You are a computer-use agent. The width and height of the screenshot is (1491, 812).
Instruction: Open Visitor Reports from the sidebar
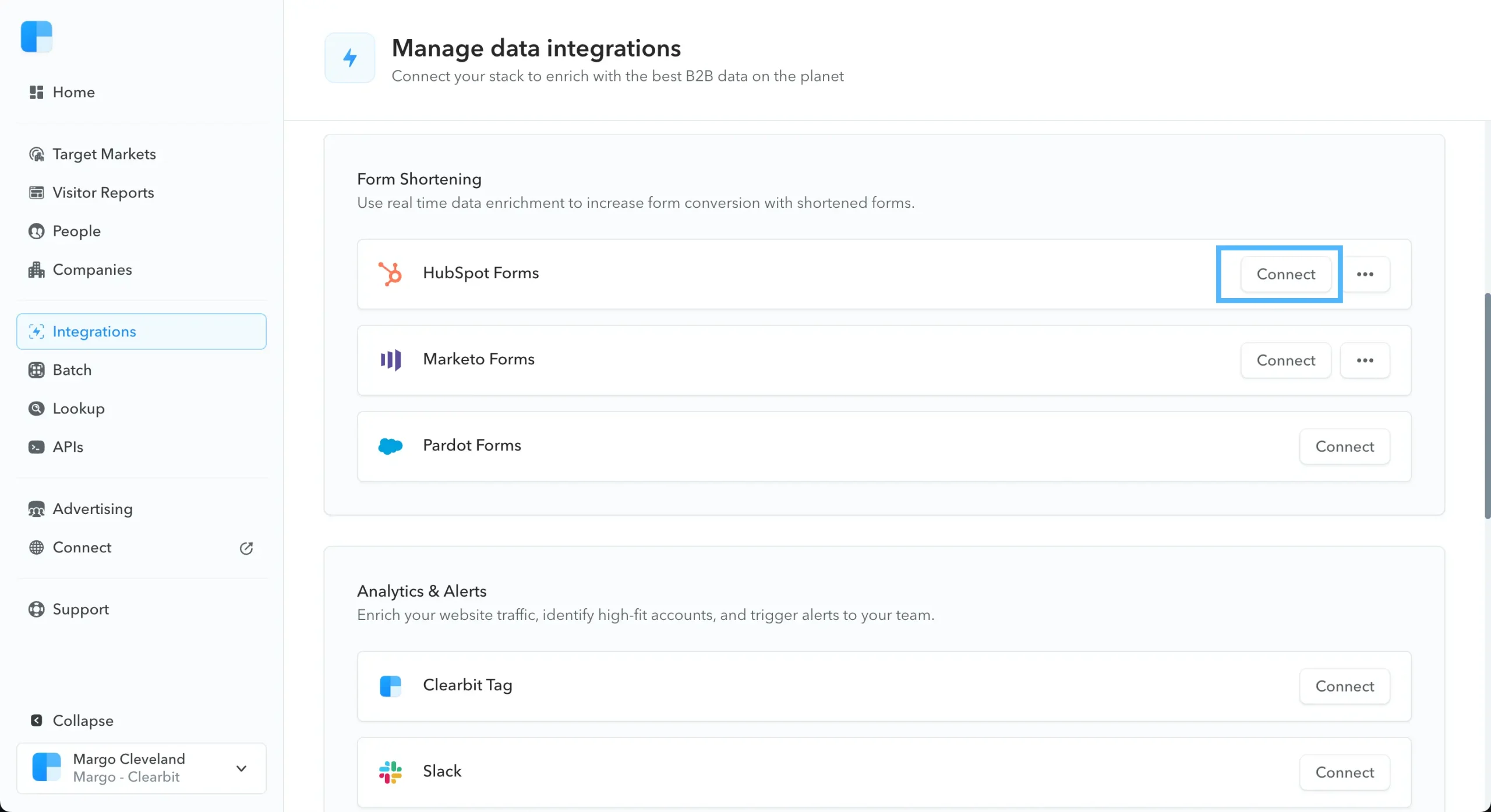pyautogui.click(x=103, y=193)
